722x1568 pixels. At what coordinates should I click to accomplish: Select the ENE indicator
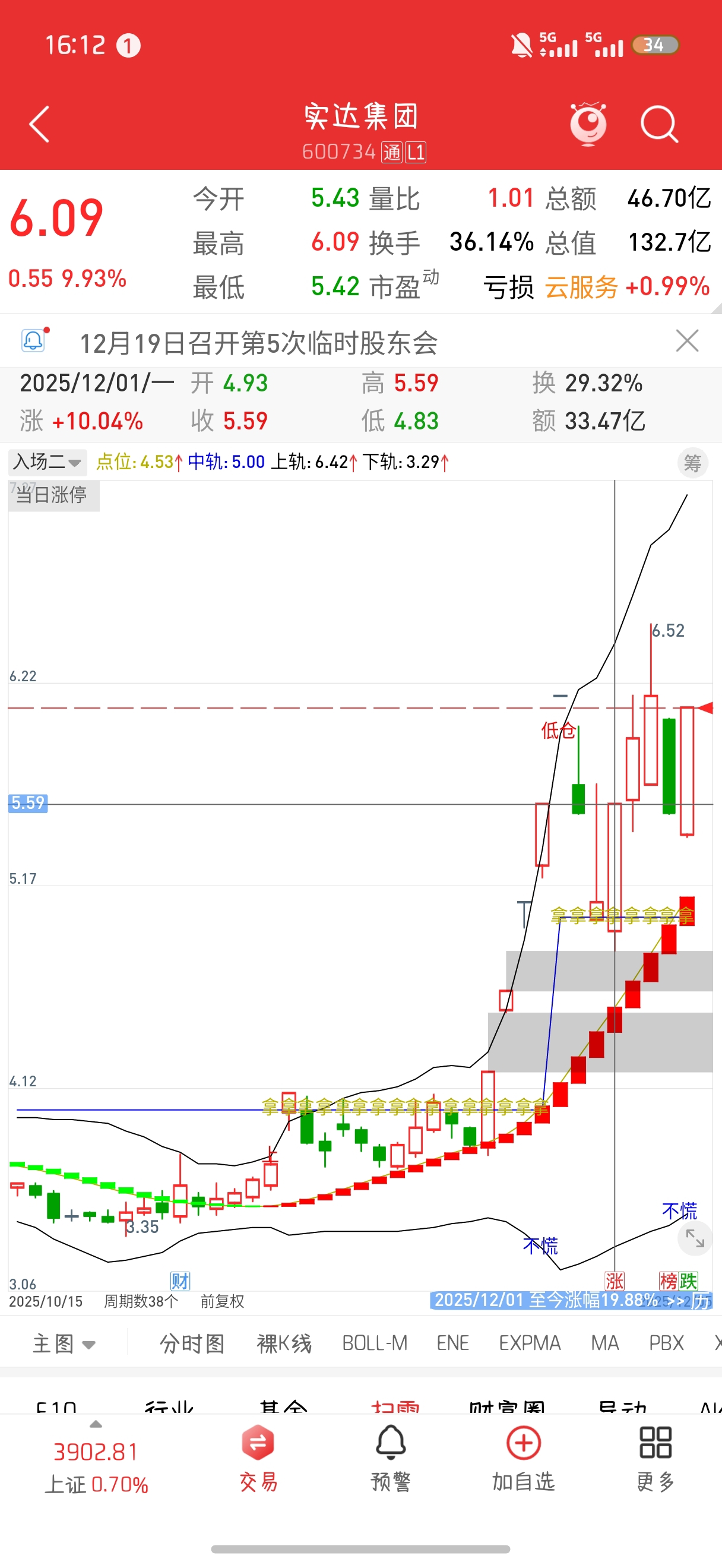[x=452, y=1343]
